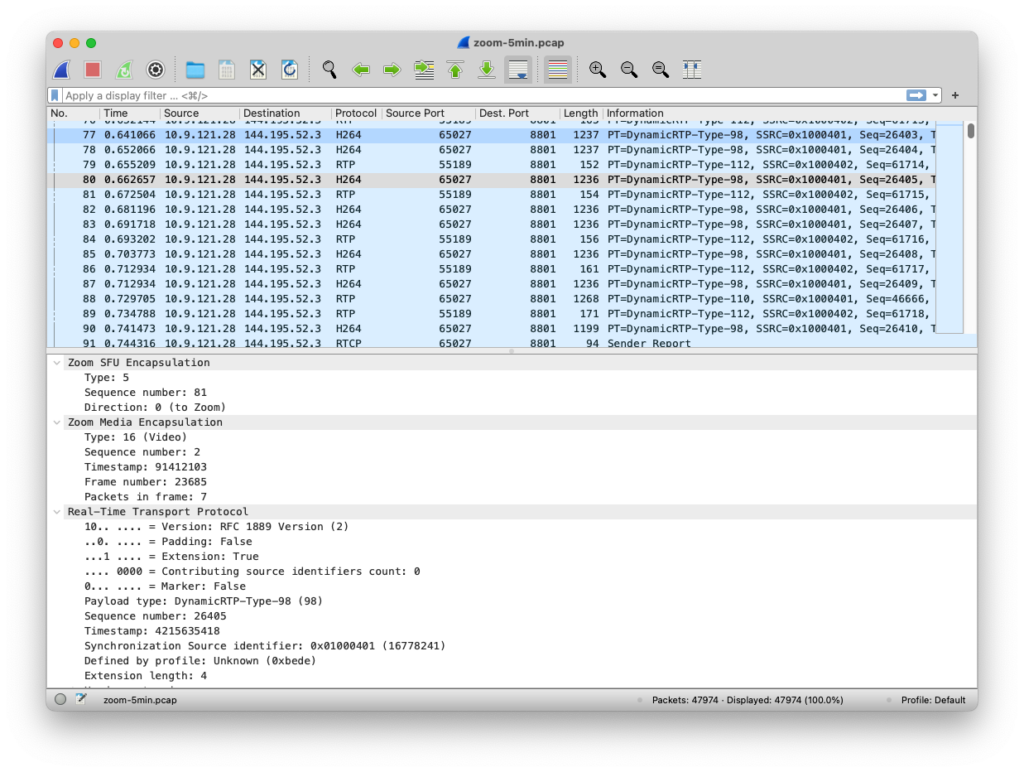The image size is (1024, 772).
Task: Go to specified packet icon
Action: [424, 69]
